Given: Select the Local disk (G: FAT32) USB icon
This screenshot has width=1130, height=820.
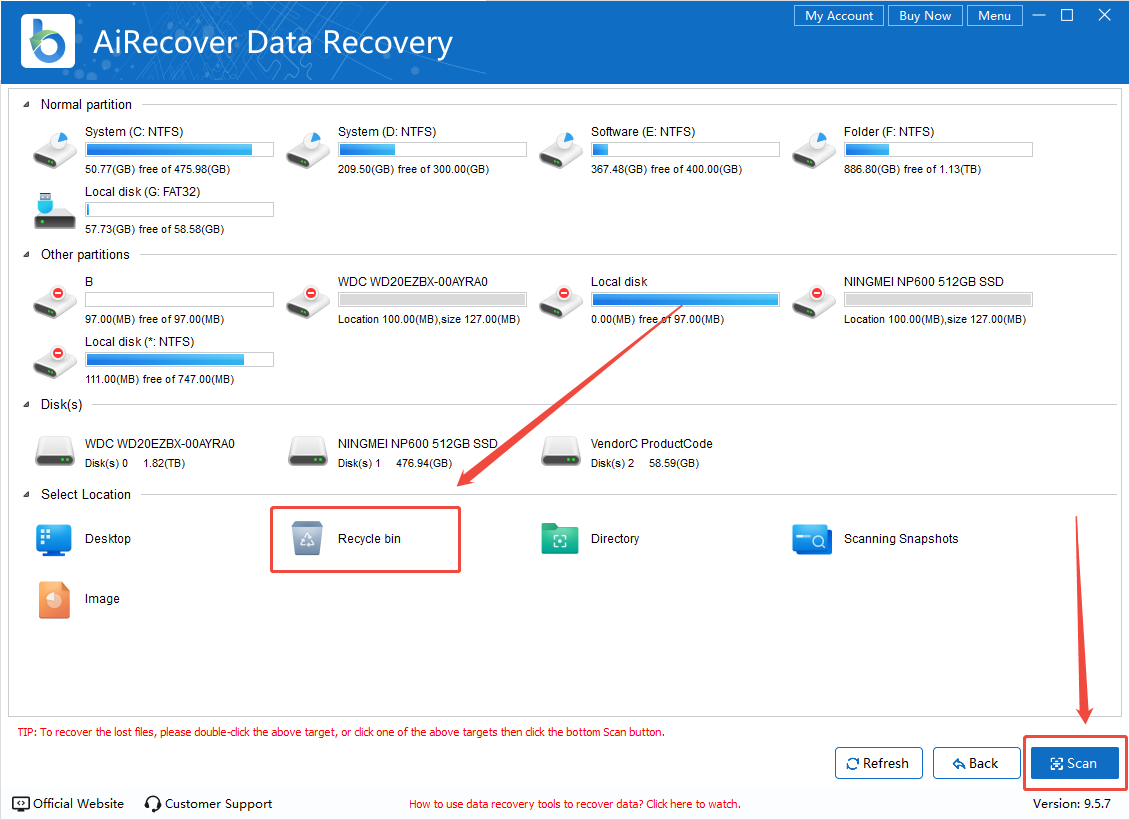Looking at the screenshot, I should (55, 209).
